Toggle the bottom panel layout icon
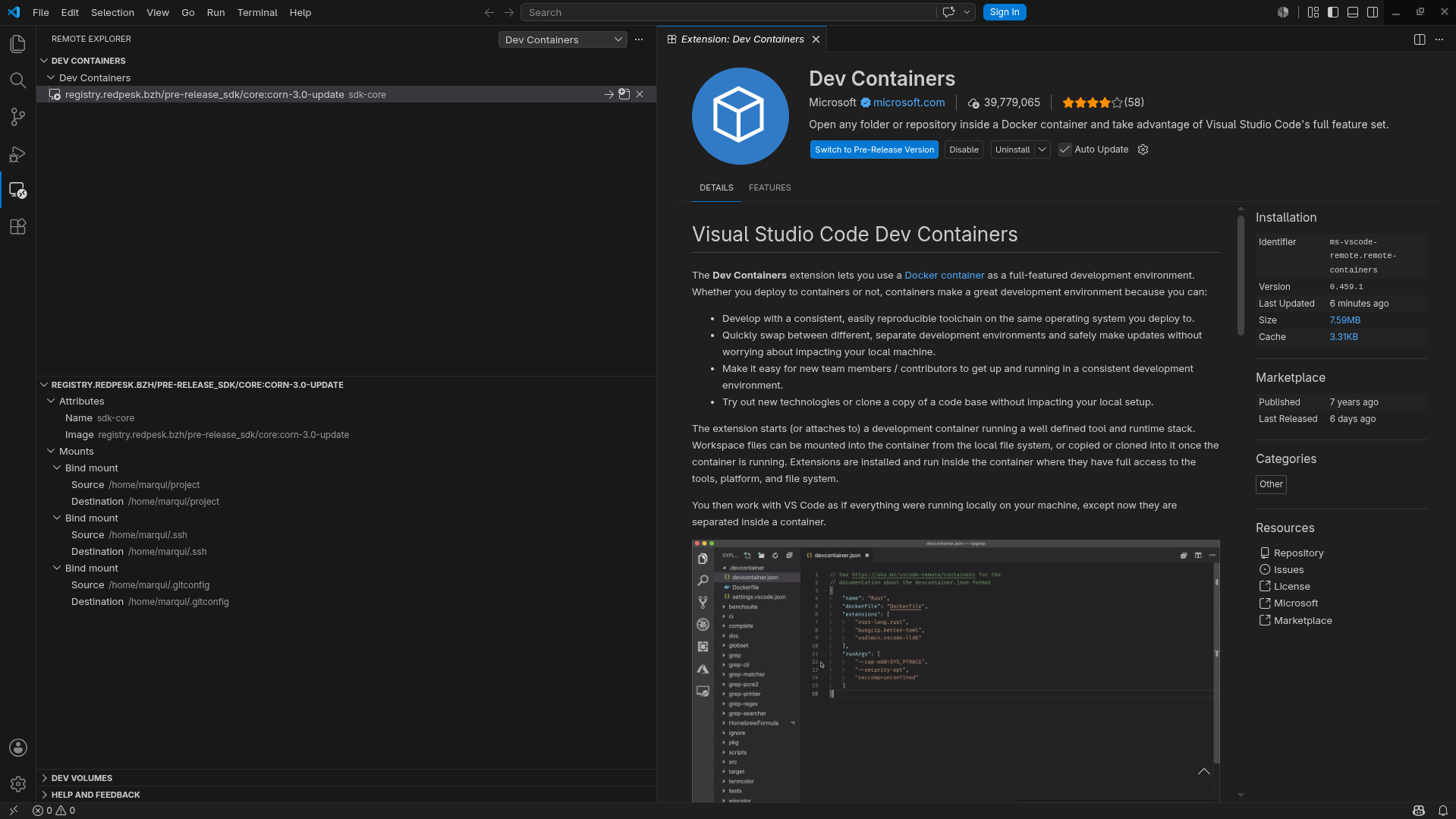This screenshot has width=1456, height=819. pos(1353,12)
